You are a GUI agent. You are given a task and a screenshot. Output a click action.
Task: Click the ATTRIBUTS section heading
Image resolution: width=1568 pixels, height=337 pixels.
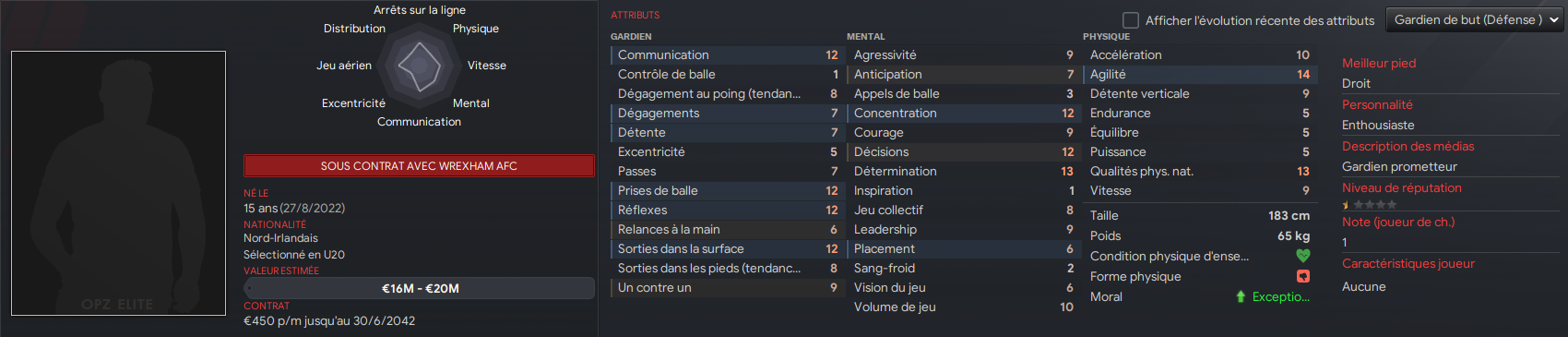(635, 15)
